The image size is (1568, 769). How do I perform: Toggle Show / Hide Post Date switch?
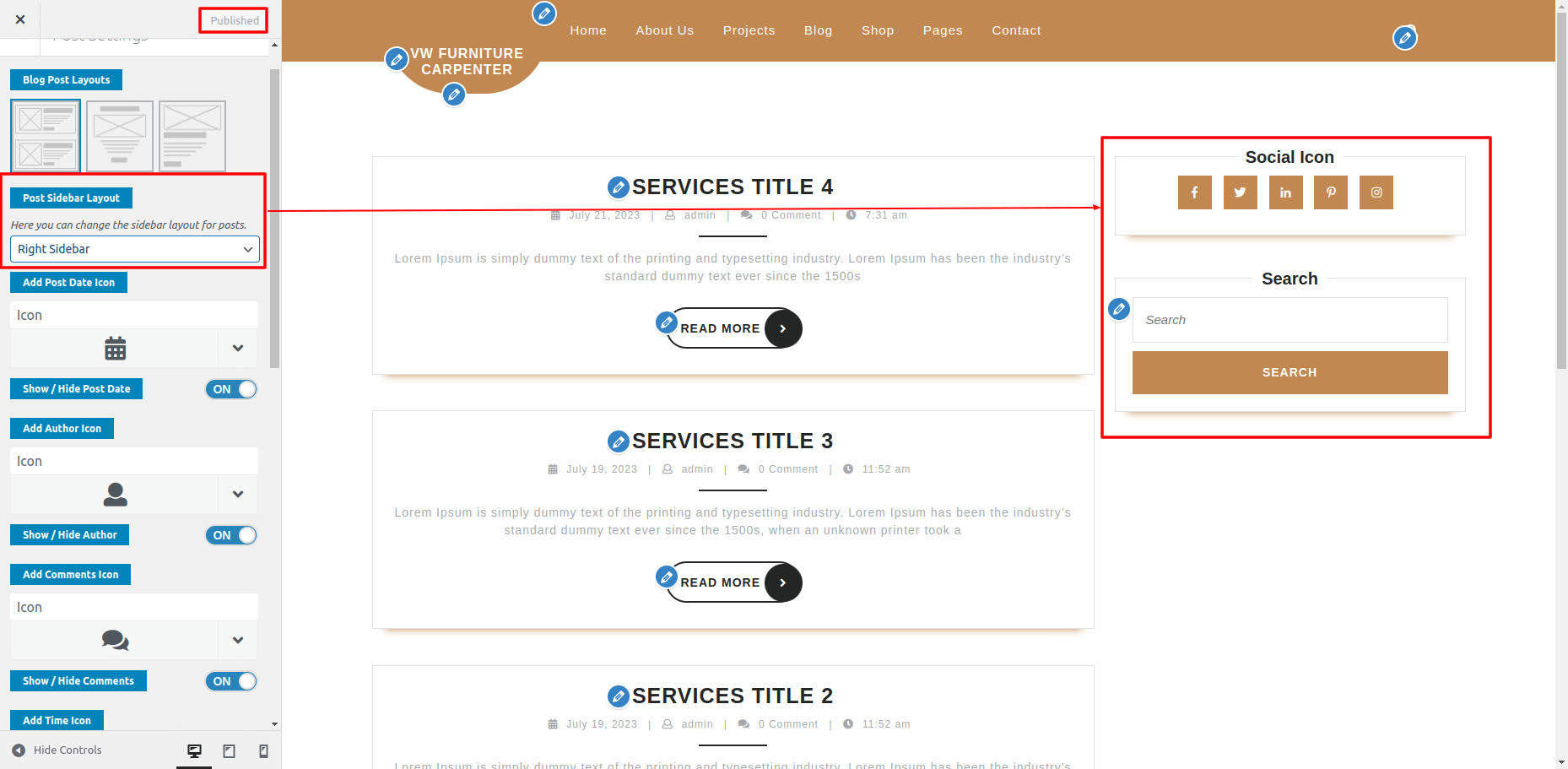(230, 389)
